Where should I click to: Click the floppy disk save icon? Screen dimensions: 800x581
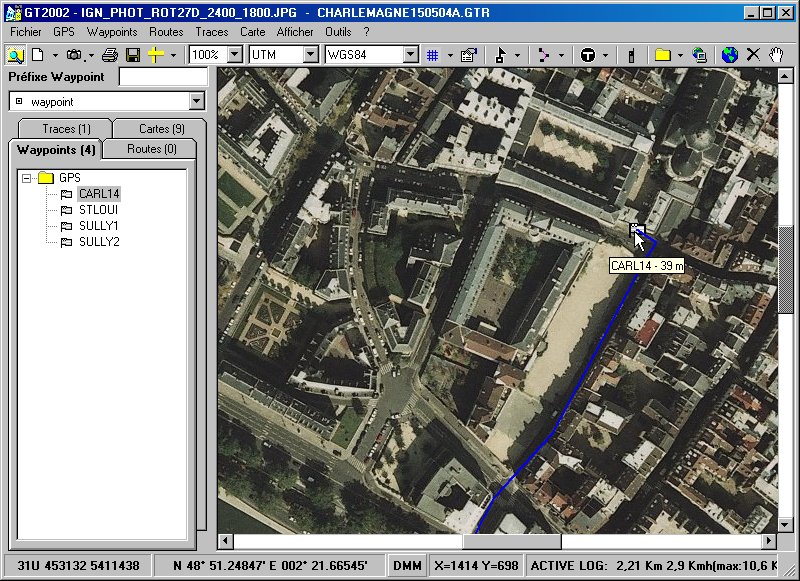tap(133, 55)
